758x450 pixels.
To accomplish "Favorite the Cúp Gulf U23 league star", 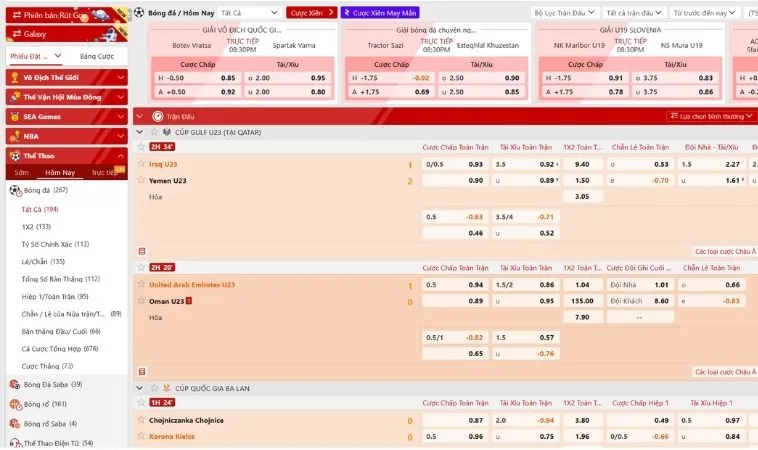I will (x=154, y=132).
